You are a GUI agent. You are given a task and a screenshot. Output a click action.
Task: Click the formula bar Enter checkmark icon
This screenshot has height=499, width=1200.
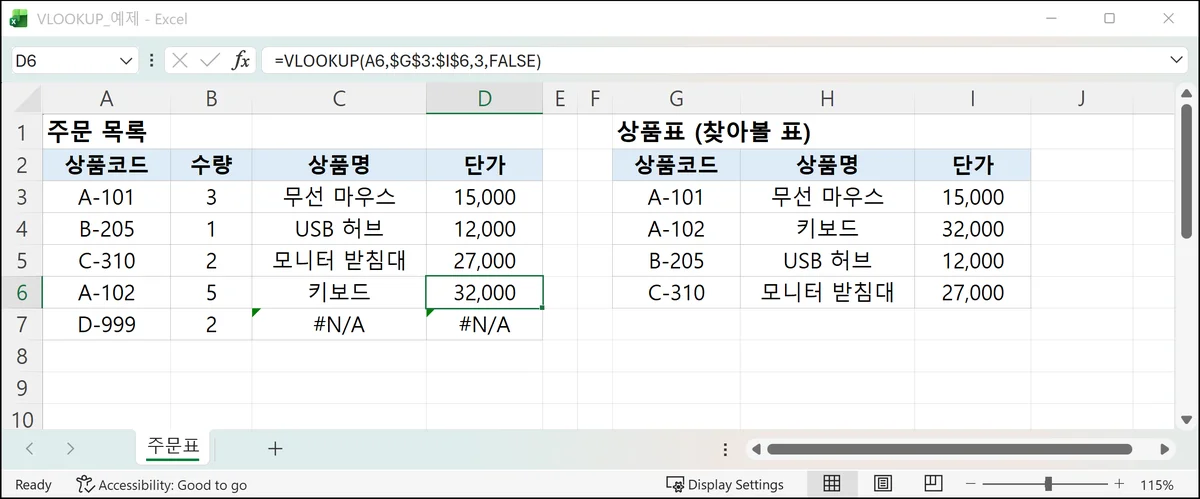[210, 61]
